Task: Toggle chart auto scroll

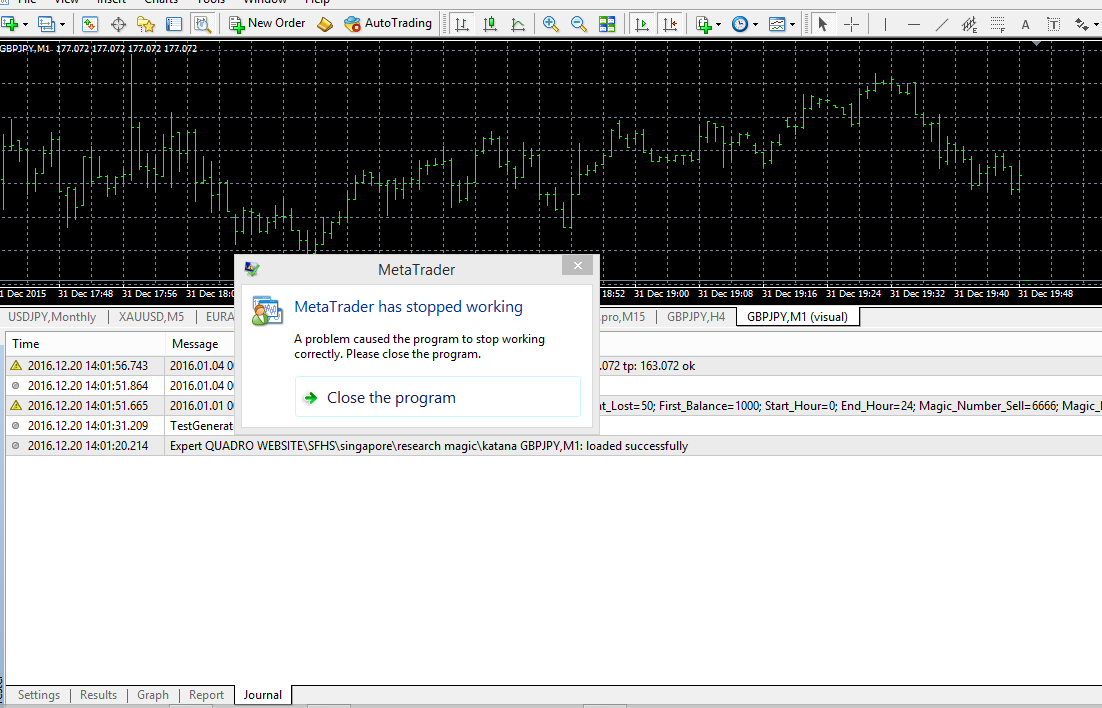Action: coord(641,25)
